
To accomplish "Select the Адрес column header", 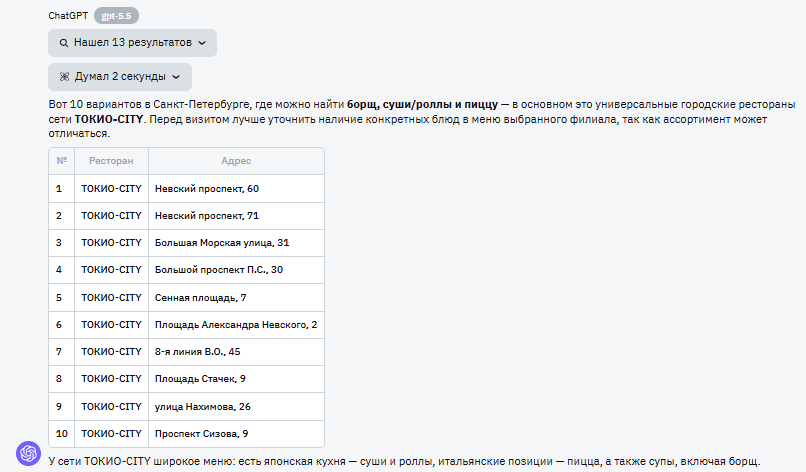I will coord(236,161).
